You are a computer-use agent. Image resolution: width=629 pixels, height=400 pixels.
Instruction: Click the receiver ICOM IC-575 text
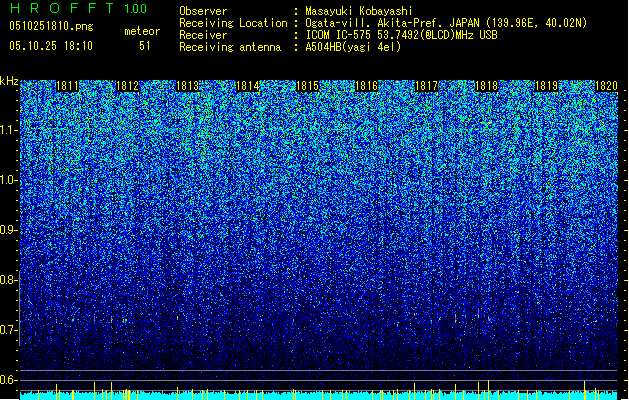(401, 35)
